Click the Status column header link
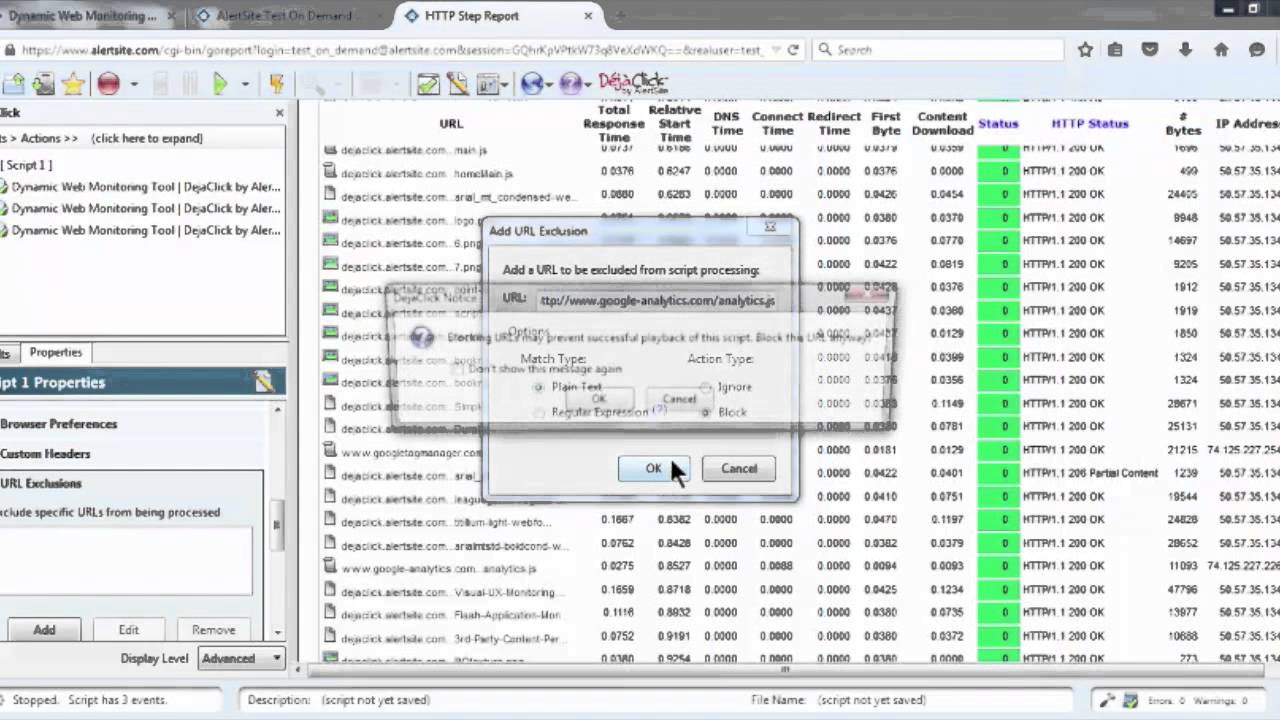Viewport: 1280px width, 720px height. pyautogui.click(x=998, y=124)
